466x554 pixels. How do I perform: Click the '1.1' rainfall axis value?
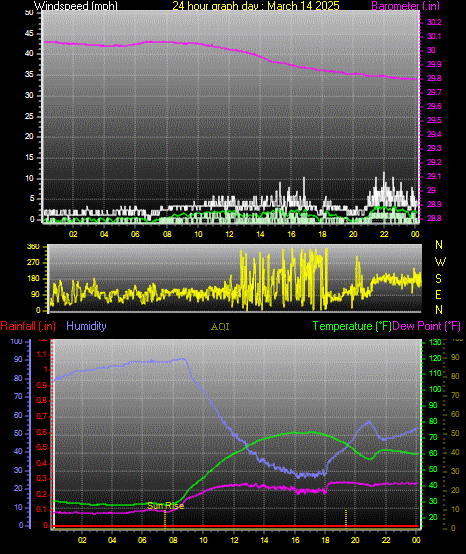(42, 354)
